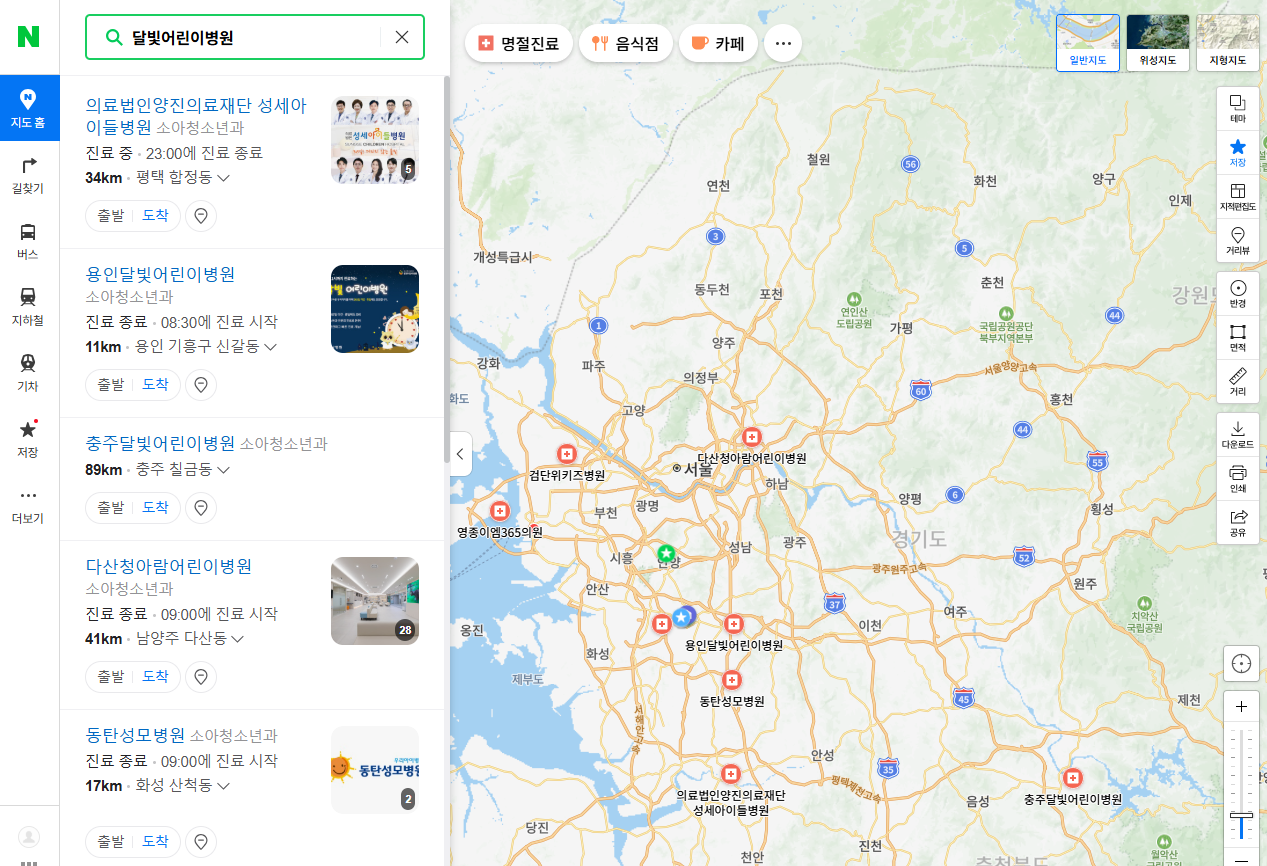Image resolution: width=1267 pixels, height=866 pixels.
Task: Click the green star saved marker
Action: tap(666, 553)
